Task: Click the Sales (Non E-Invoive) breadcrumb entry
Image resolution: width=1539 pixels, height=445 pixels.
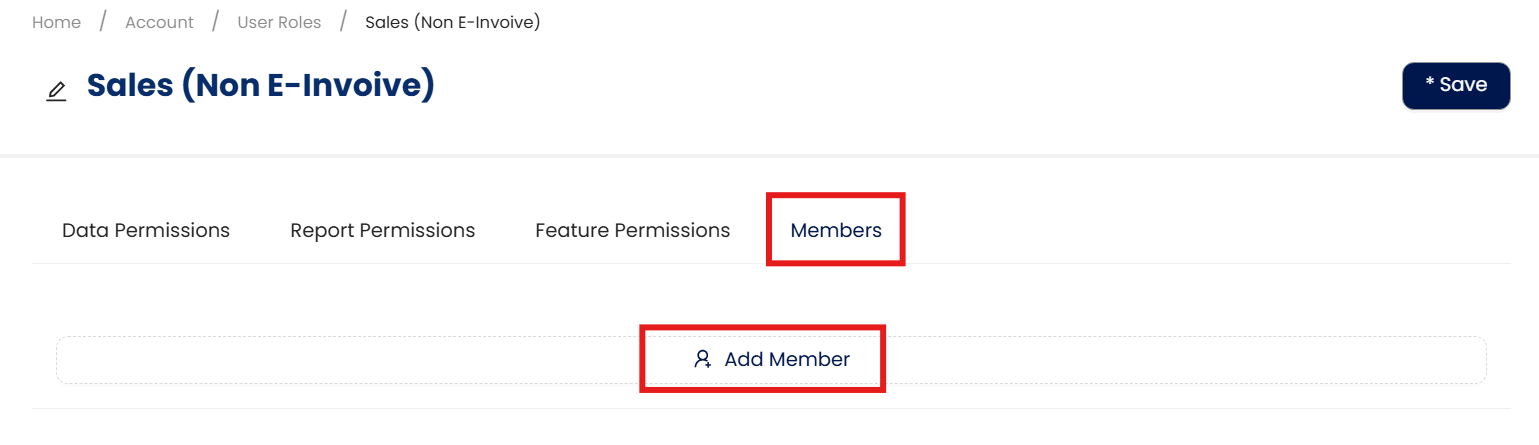Action: click(452, 22)
